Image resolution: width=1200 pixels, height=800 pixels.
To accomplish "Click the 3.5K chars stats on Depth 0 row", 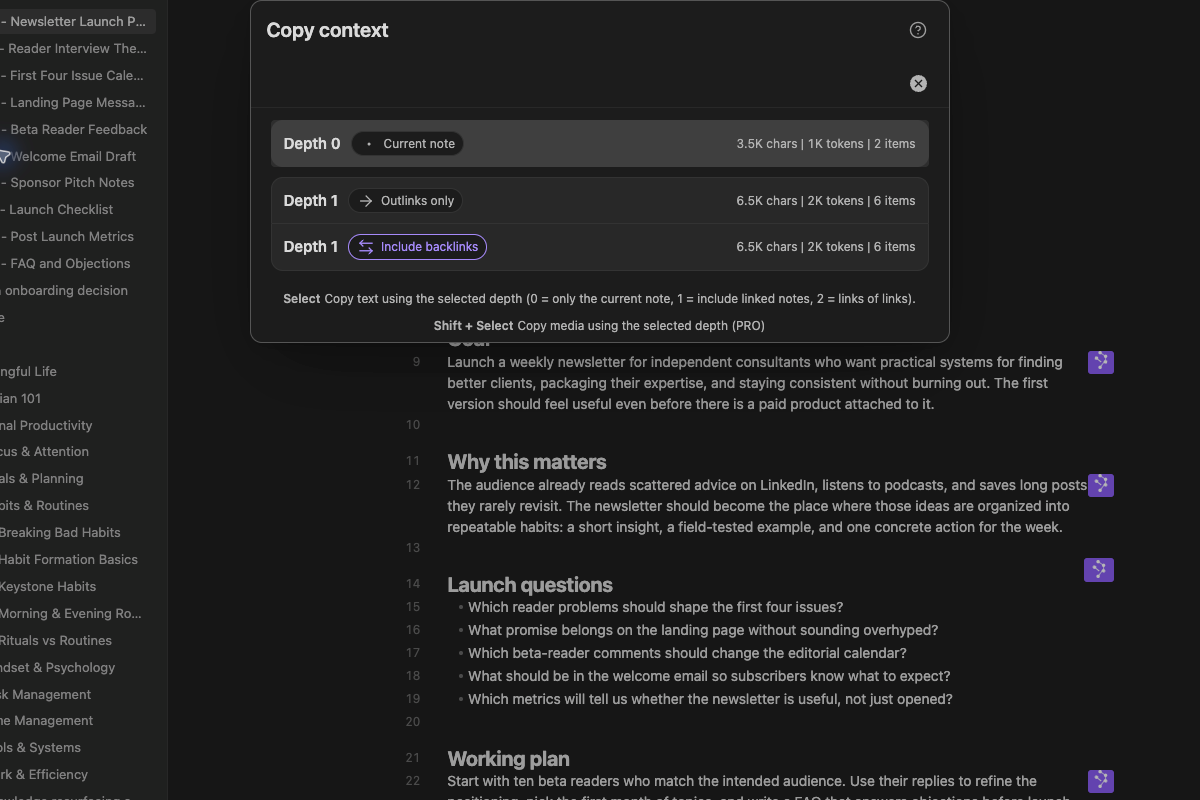I will pyautogui.click(x=826, y=144).
